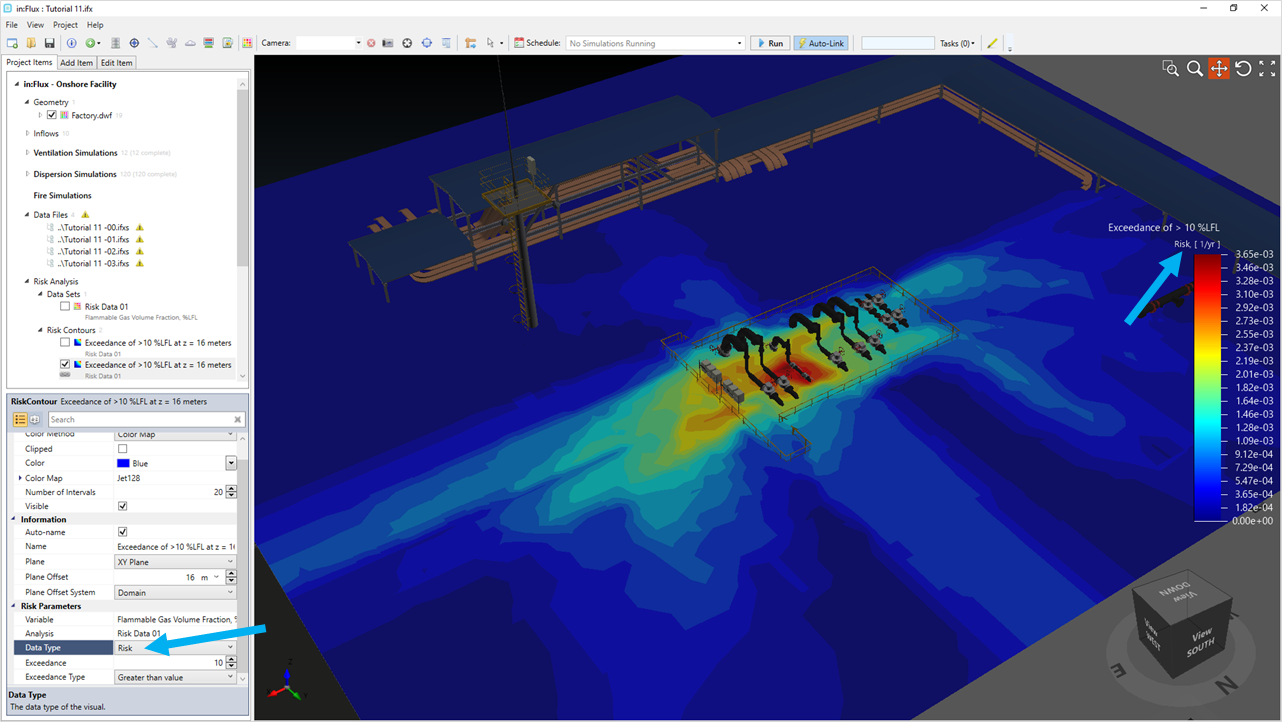The width and height of the screenshot is (1282, 722).
Task: Check the Risk Data 01 data set
Action: click(x=65, y=307)
